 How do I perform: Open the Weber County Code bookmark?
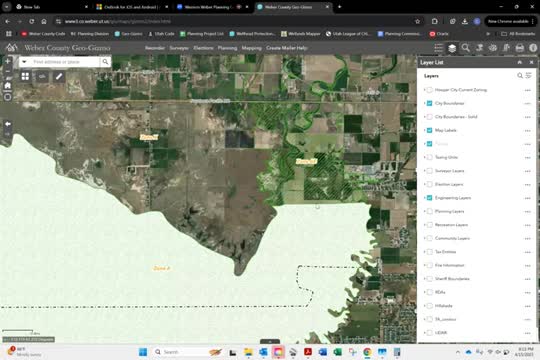tap(43, 34)
